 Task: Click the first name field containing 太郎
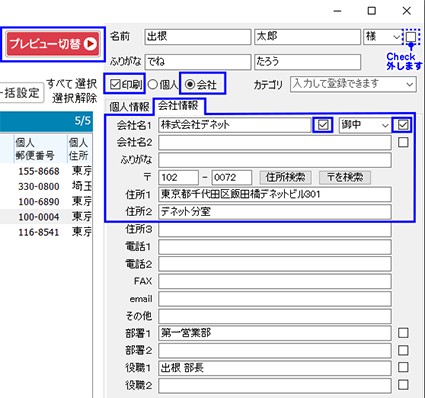click(307, 37)
